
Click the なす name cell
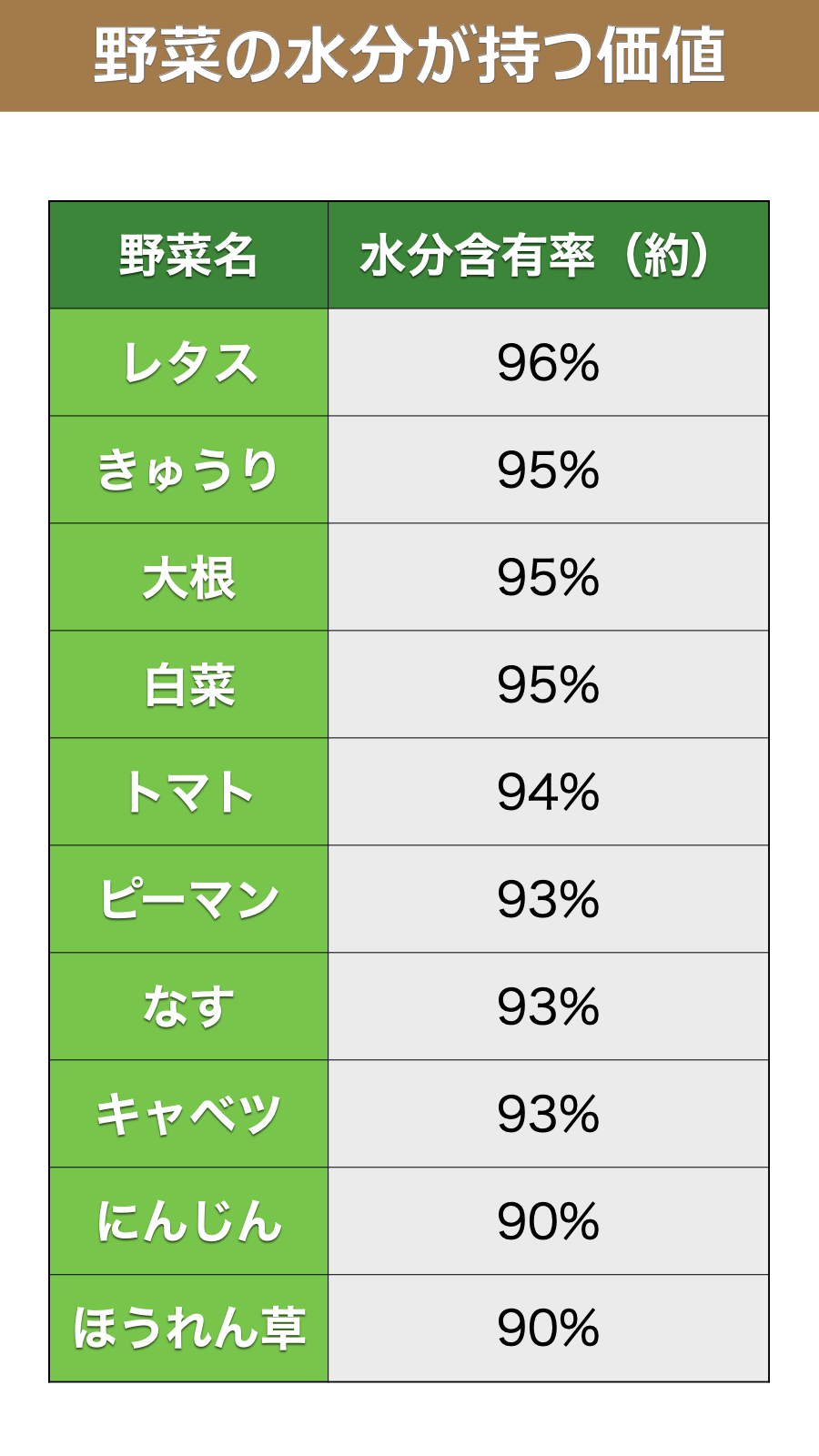pos(188,1007)
